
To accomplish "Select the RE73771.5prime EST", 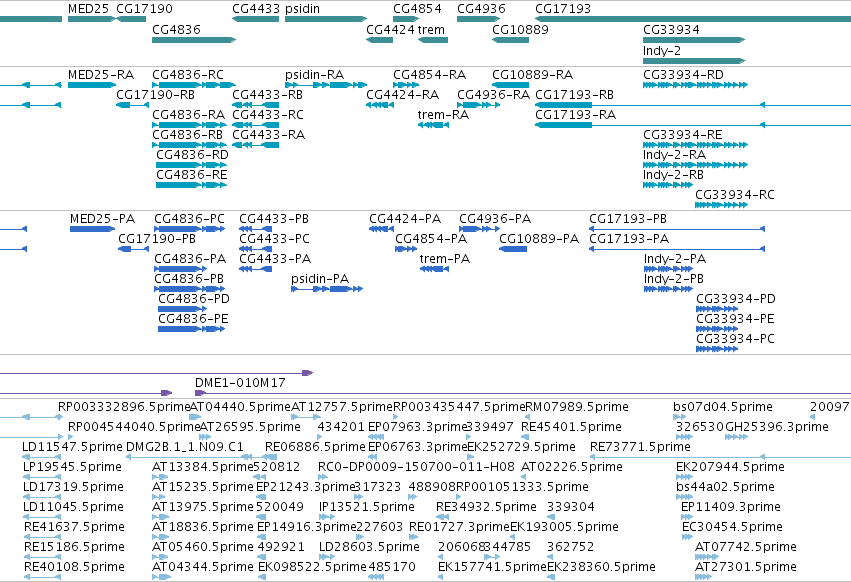I will point(640,447).
